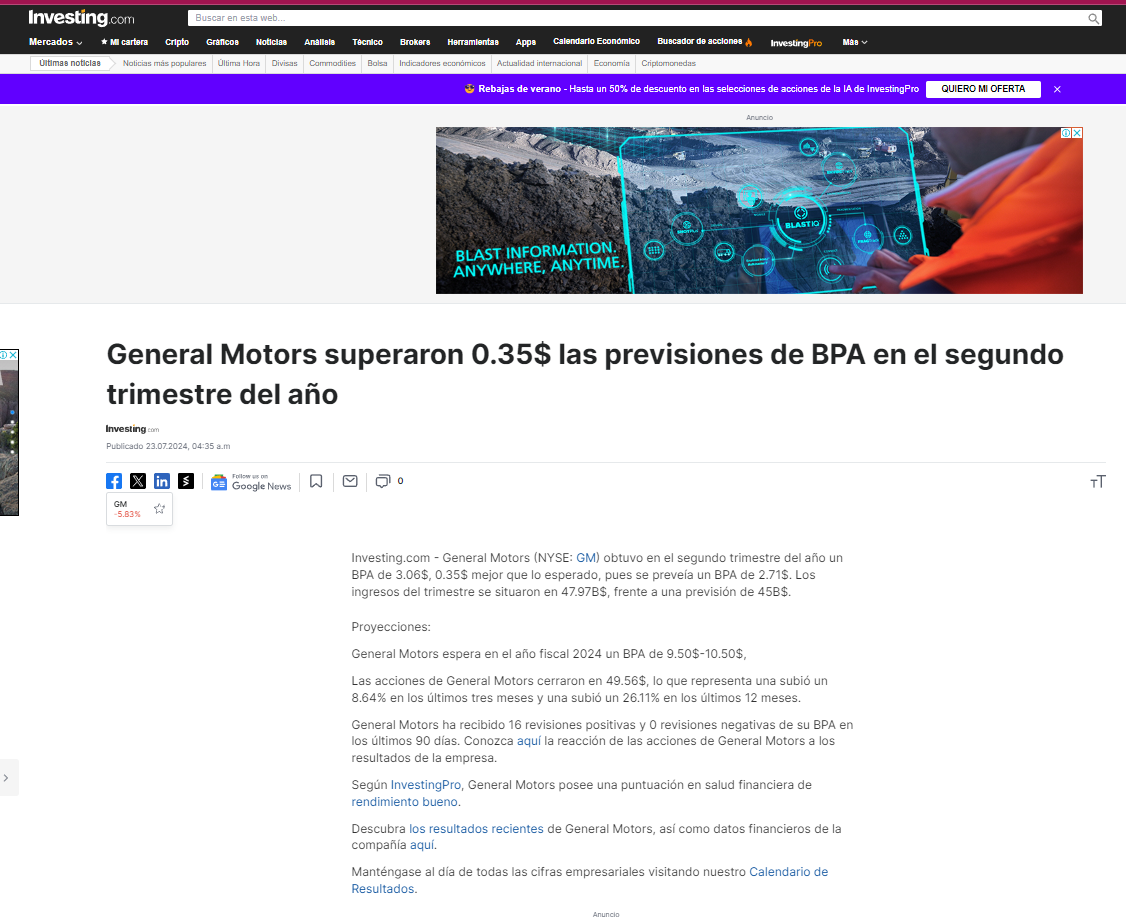Share article by email envelope icon

350,481
